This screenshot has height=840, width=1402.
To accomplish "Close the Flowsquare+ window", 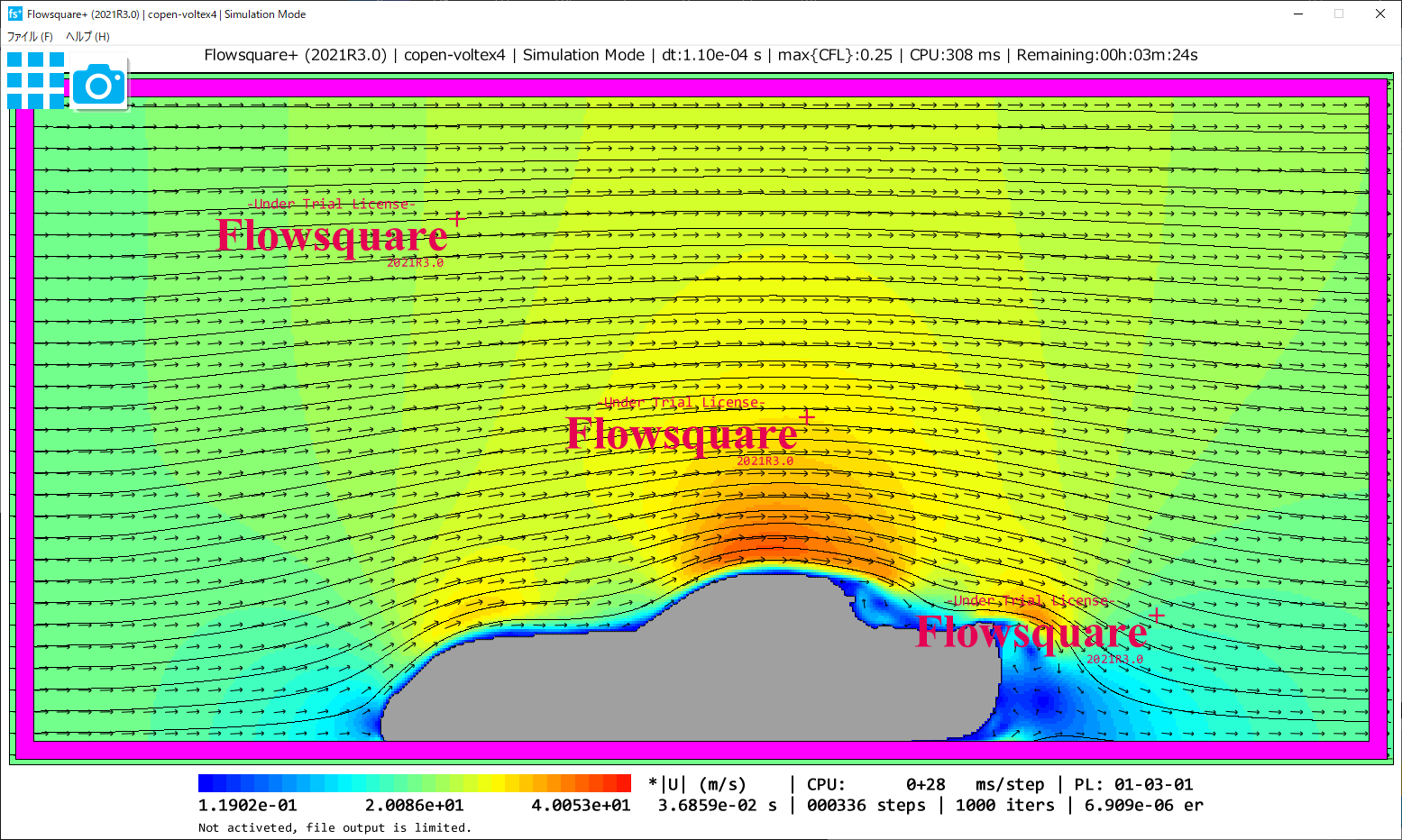I will [x=1380, y=14].
